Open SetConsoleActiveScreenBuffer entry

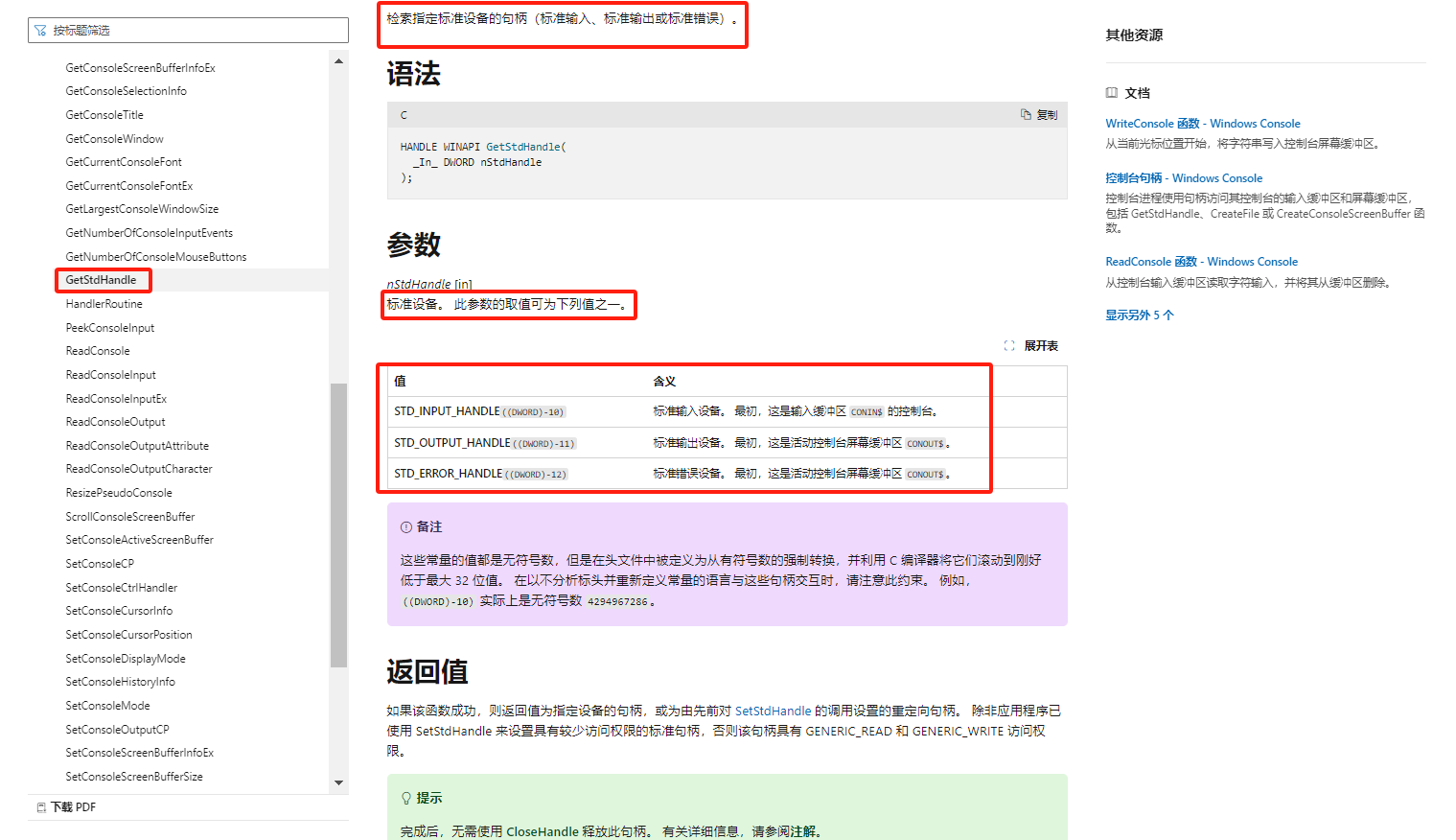pos(139,540)
